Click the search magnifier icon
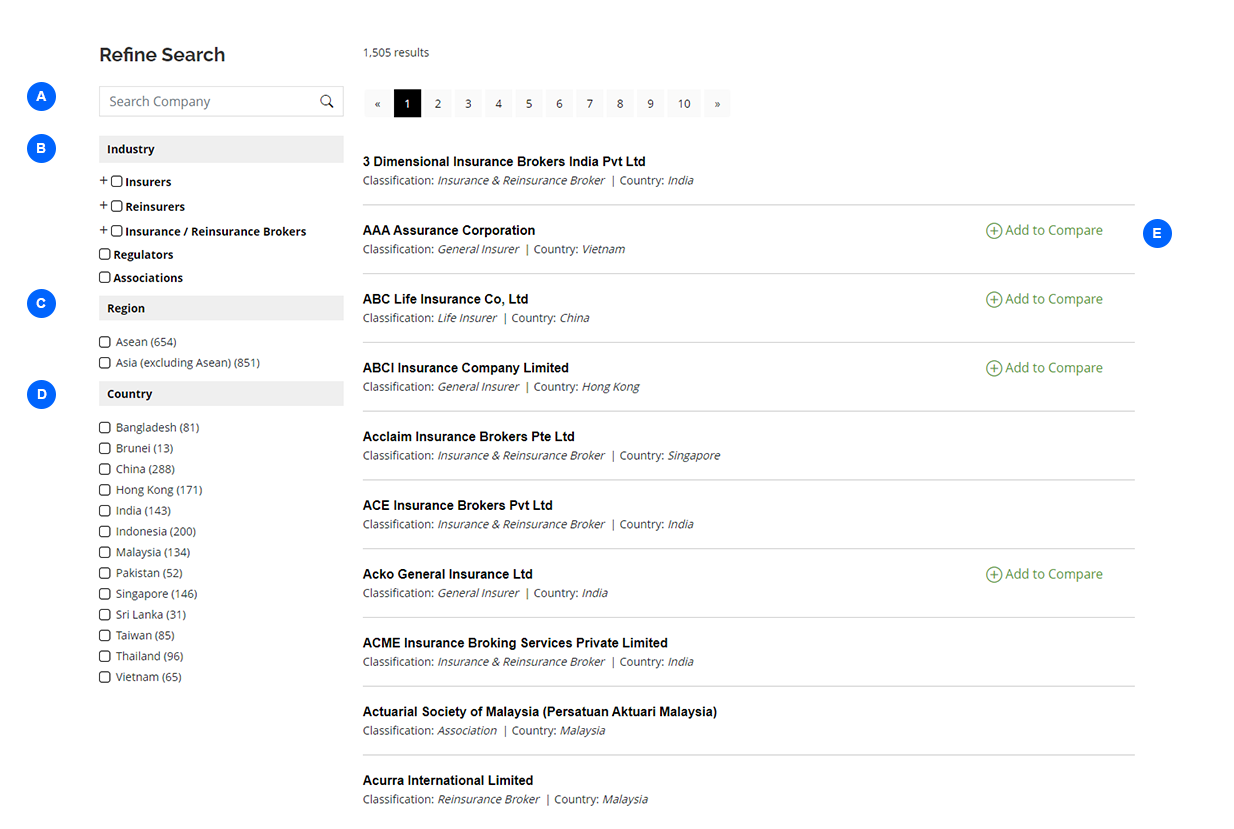 [x=326, y=101]
